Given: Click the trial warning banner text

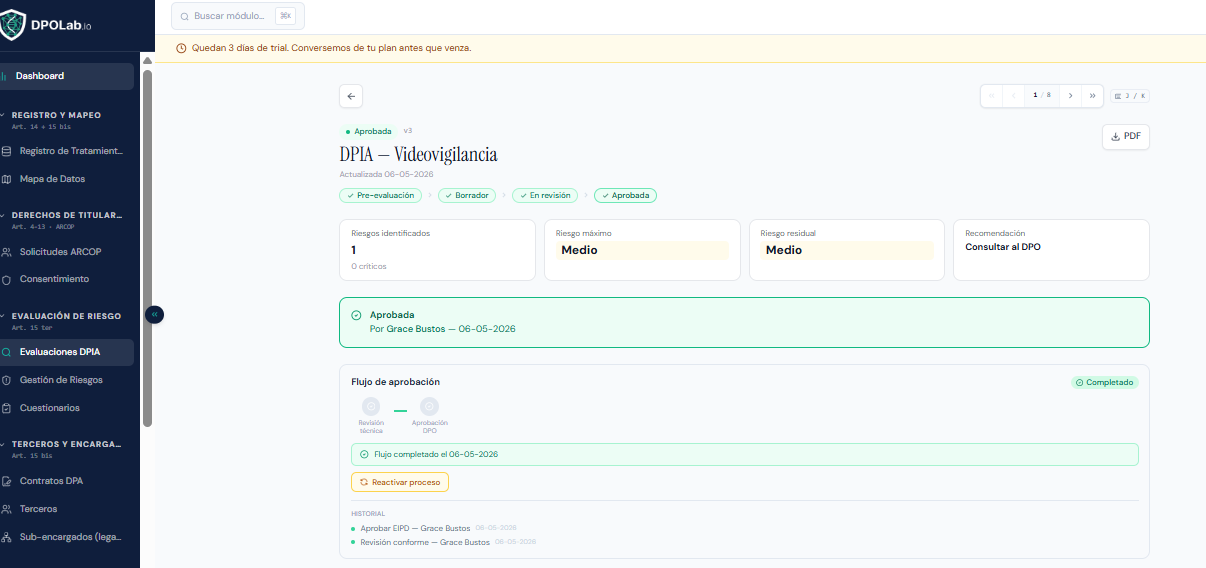Looking at the screenshot, I should [x=331, y=48].
